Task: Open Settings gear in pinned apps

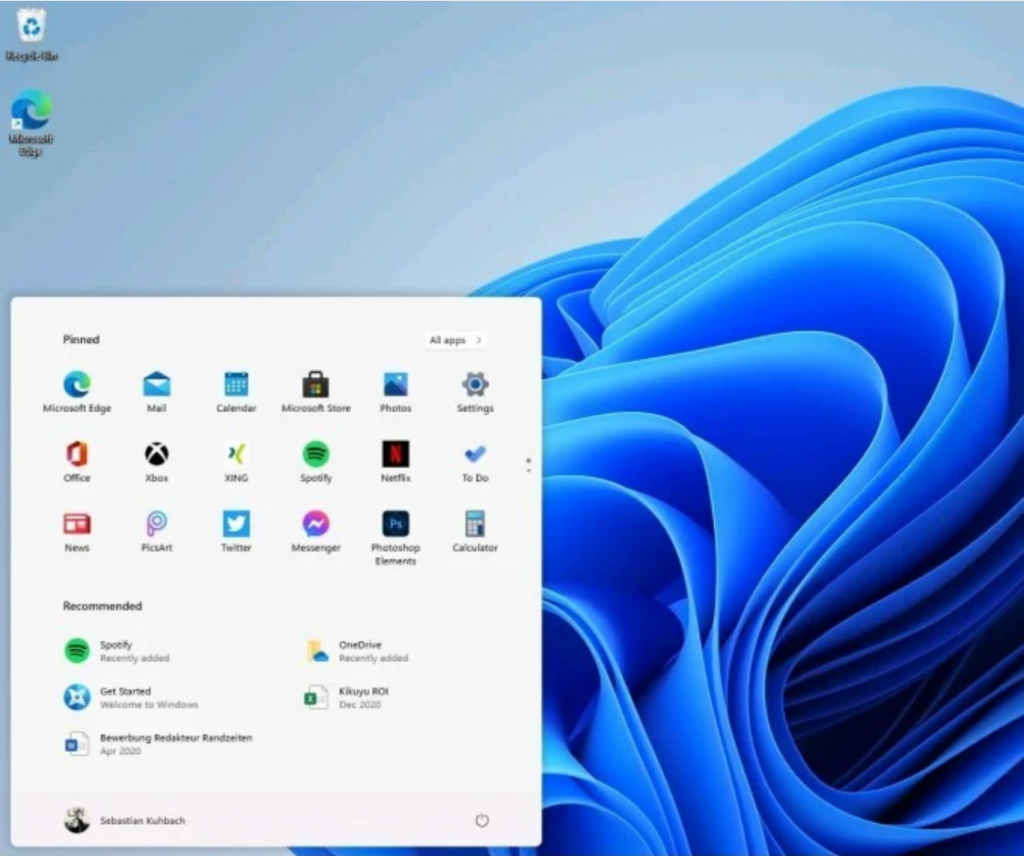Action: point(475,392)
